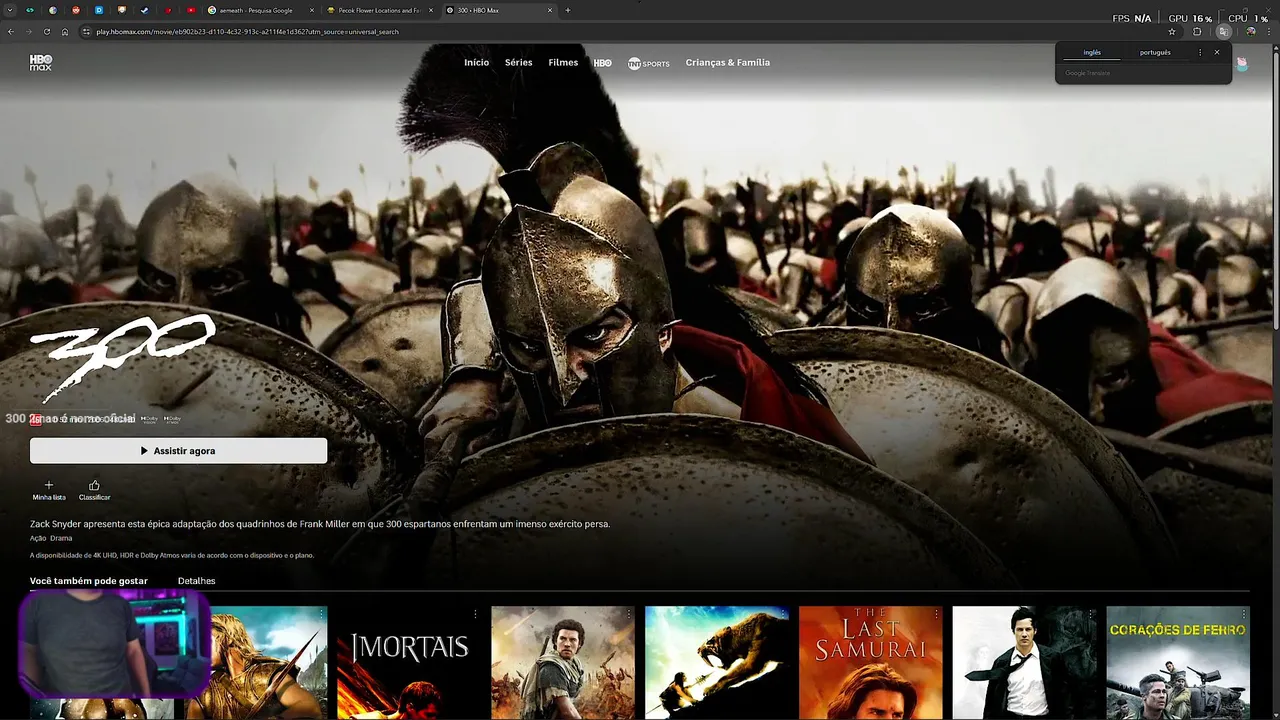Viewport: 1280px width, 720px height.
Task: Open the man in black suit thumbnail
Action: click(x=1024, y=663)
